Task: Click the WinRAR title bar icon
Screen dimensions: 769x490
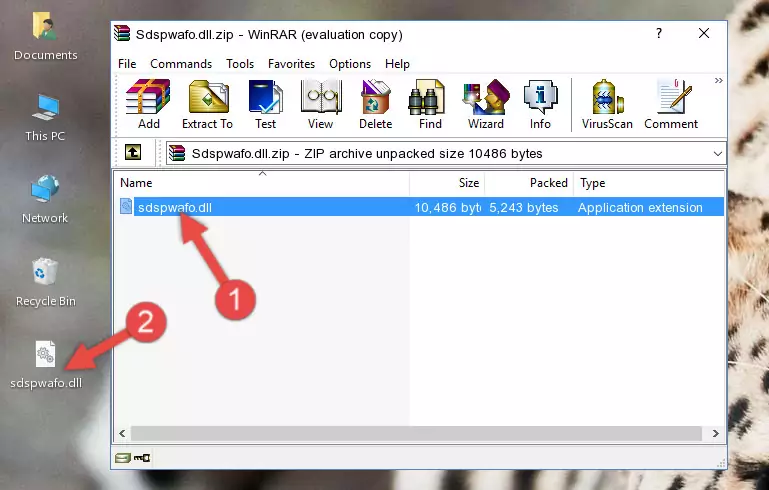Action: pos(122,33)
